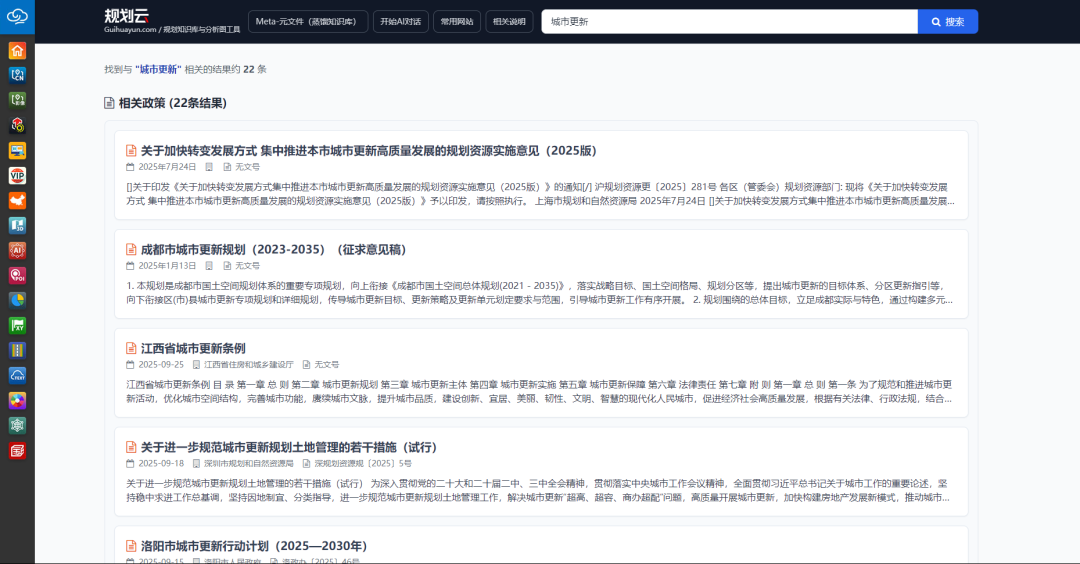Image resolution: width=1080 pixels, height=564 pixels.
Task: Click the blue TEXT cloud sidebar icon
Action: pos(17,375)
